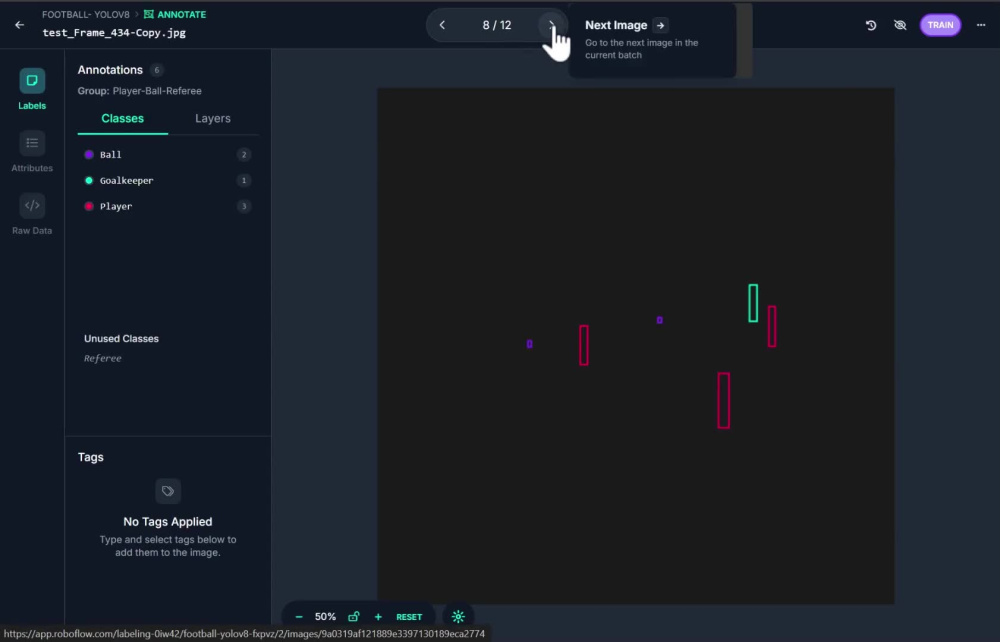
Task: Zoom out with the minus button
Action: [x=298, y=616]
